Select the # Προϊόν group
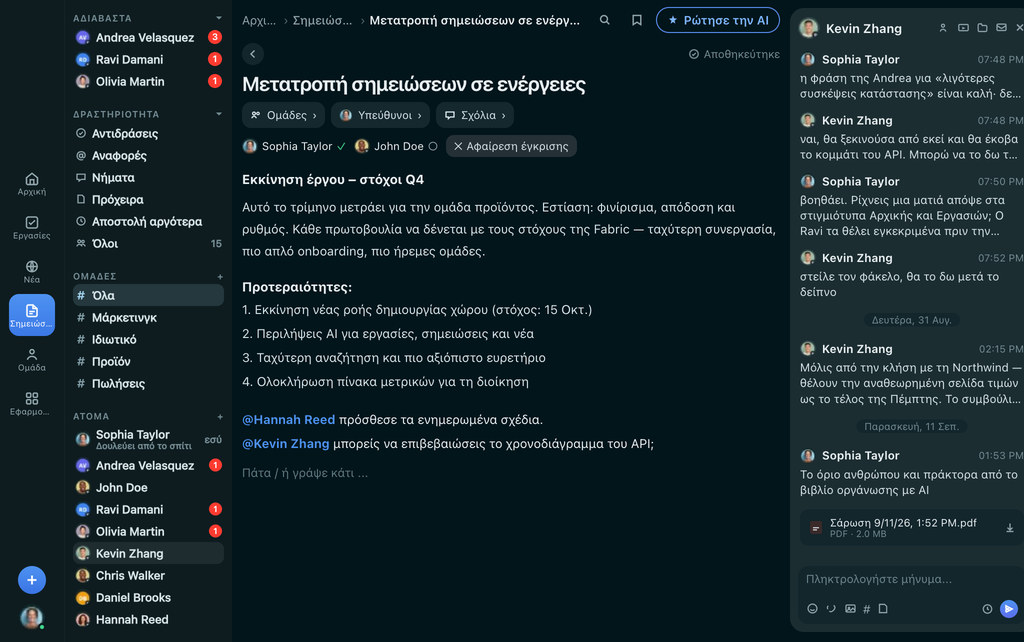This screenshot has width=1024, height=642. pyautogui.click(x=148, y=361)
